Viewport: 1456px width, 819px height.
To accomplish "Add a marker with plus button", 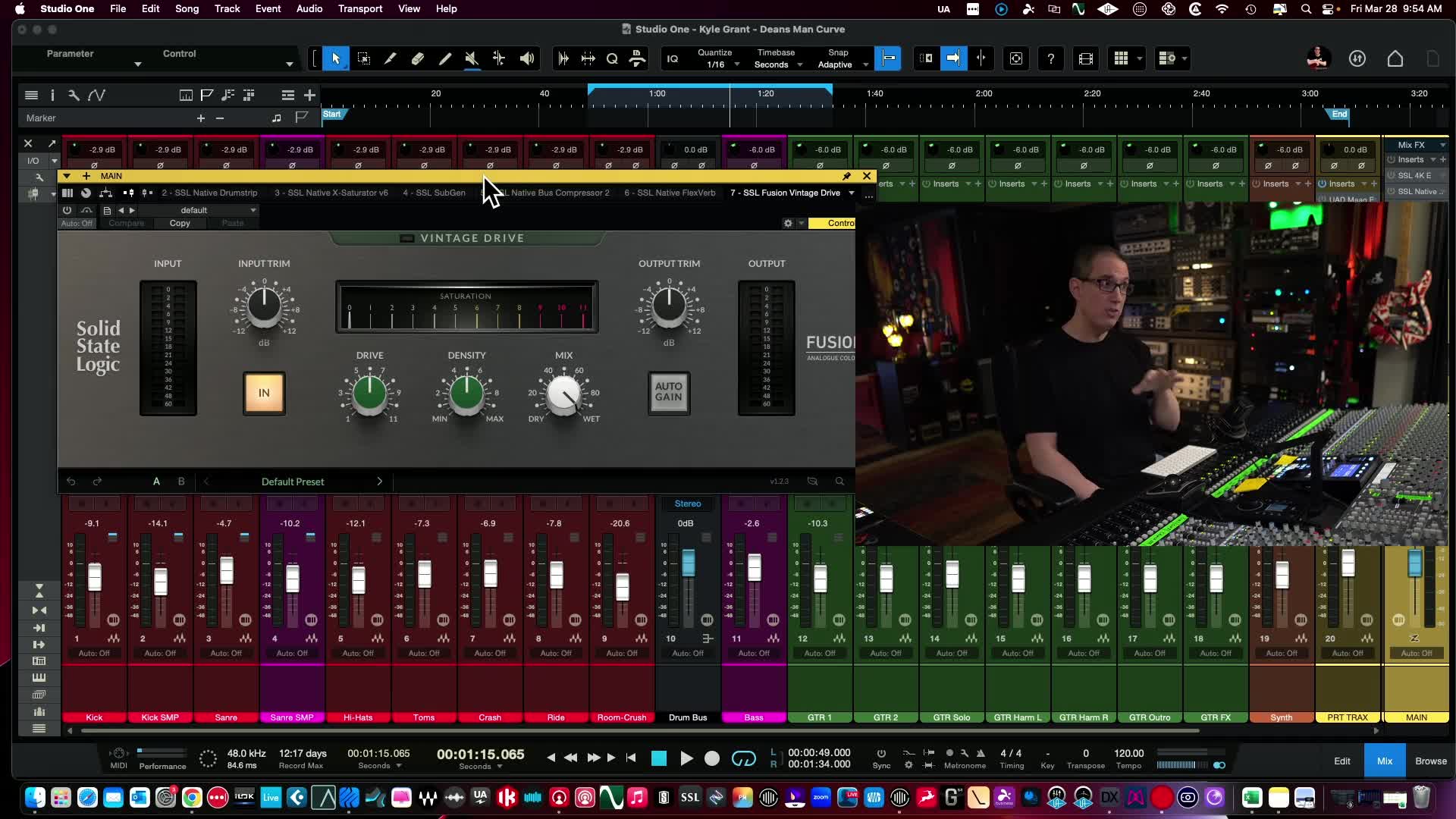I will [201, 118].
